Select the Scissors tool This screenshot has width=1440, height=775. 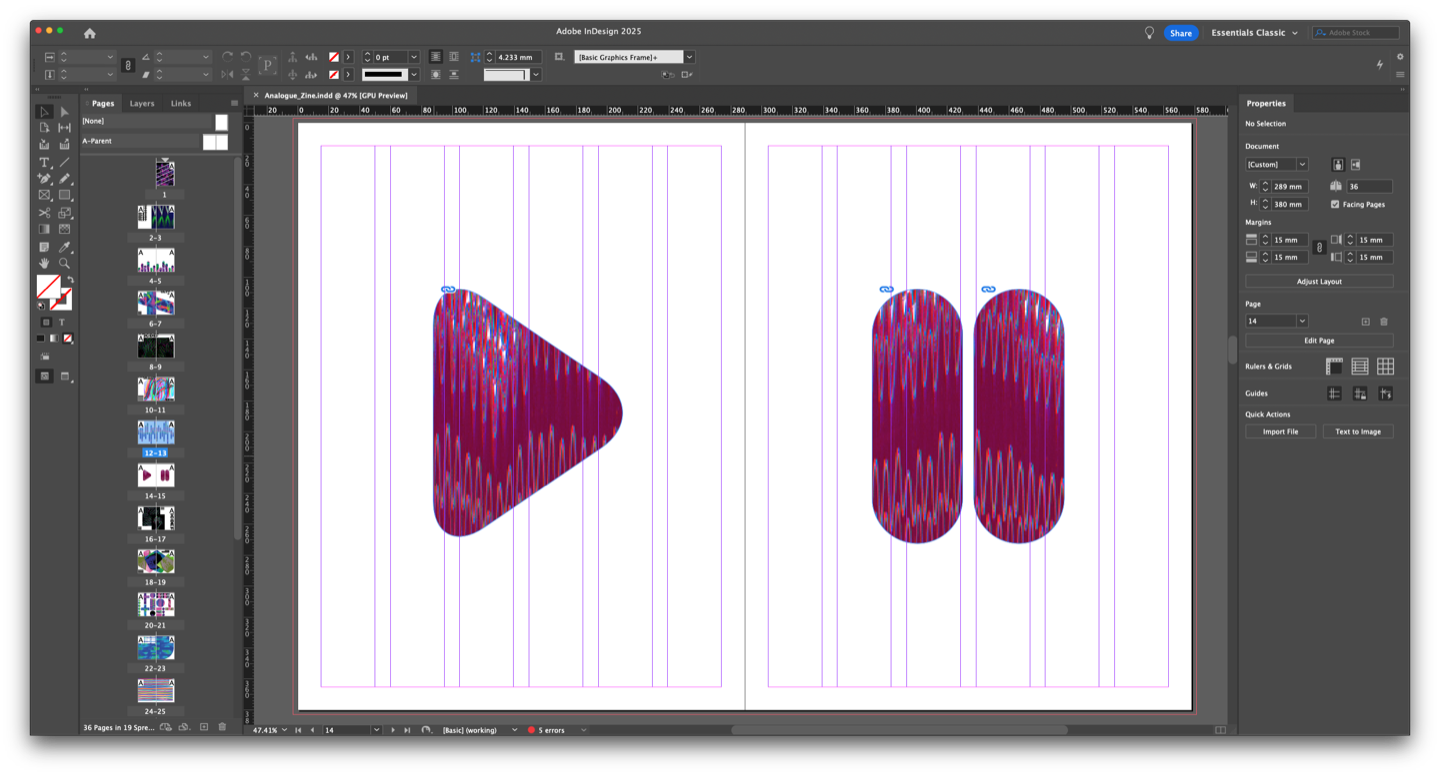point(44,213)
